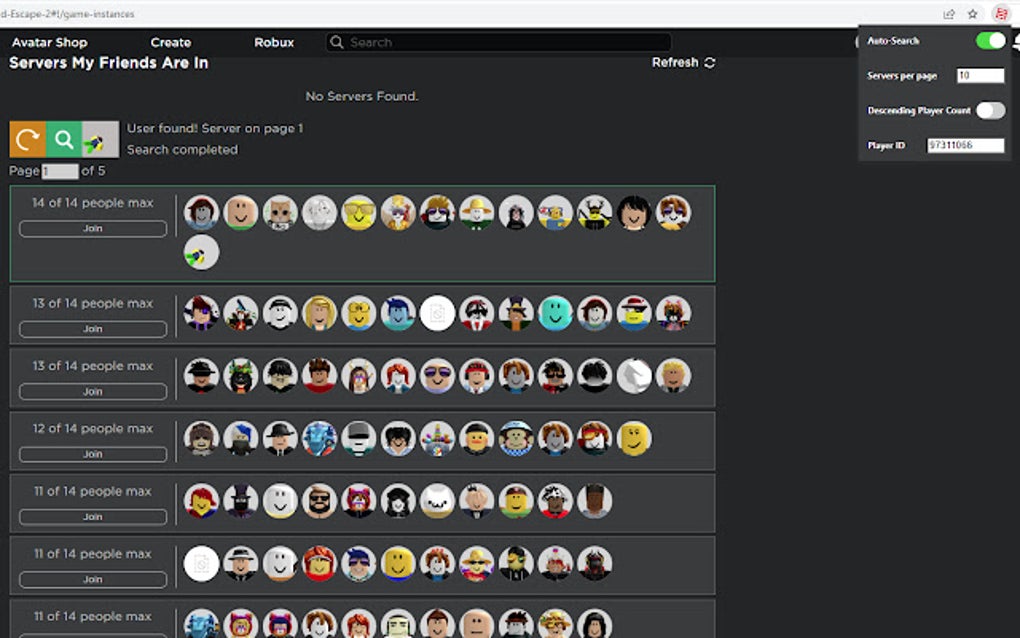The height and width of the screenshot is (638, 1020).
Task: Click the search magnifier icon in top bar
Action: click(336, 42)
